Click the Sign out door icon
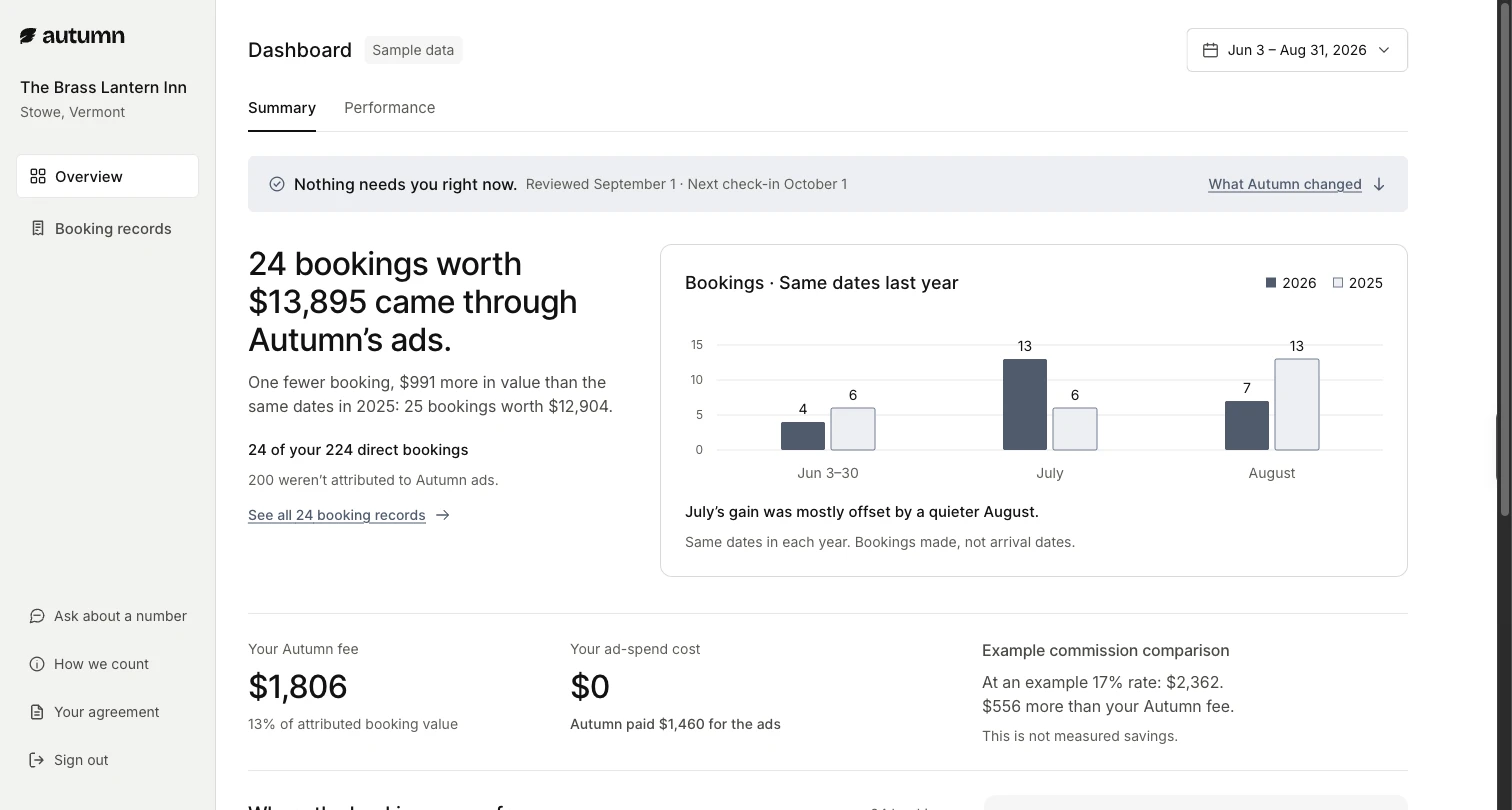Screen dimensions: 1512x810 (x=37, y=760)
